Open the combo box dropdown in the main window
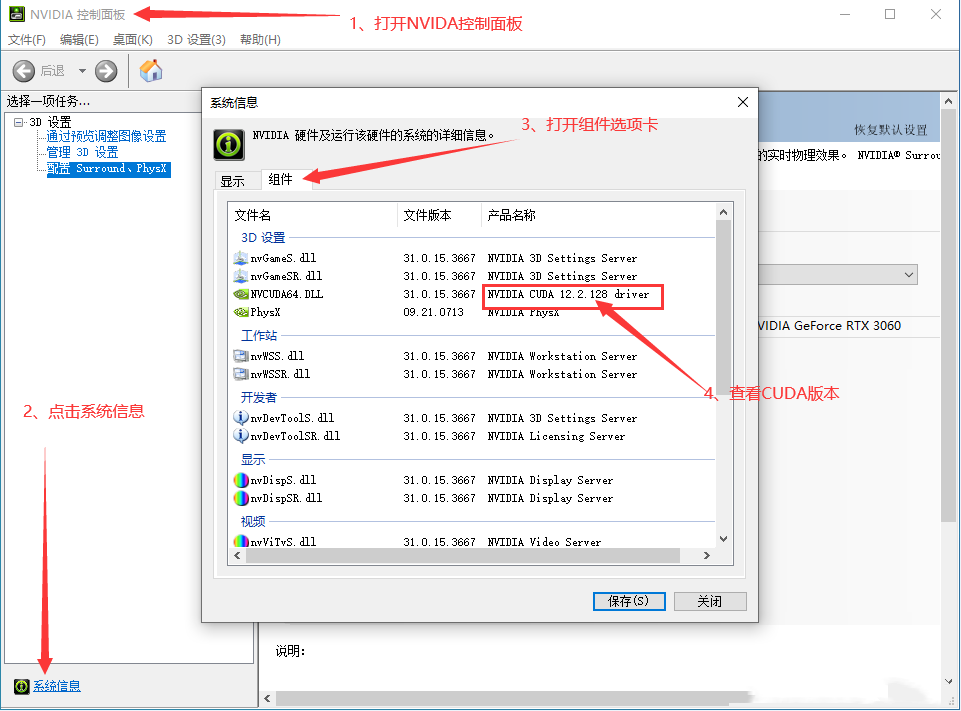 (909, 275)
